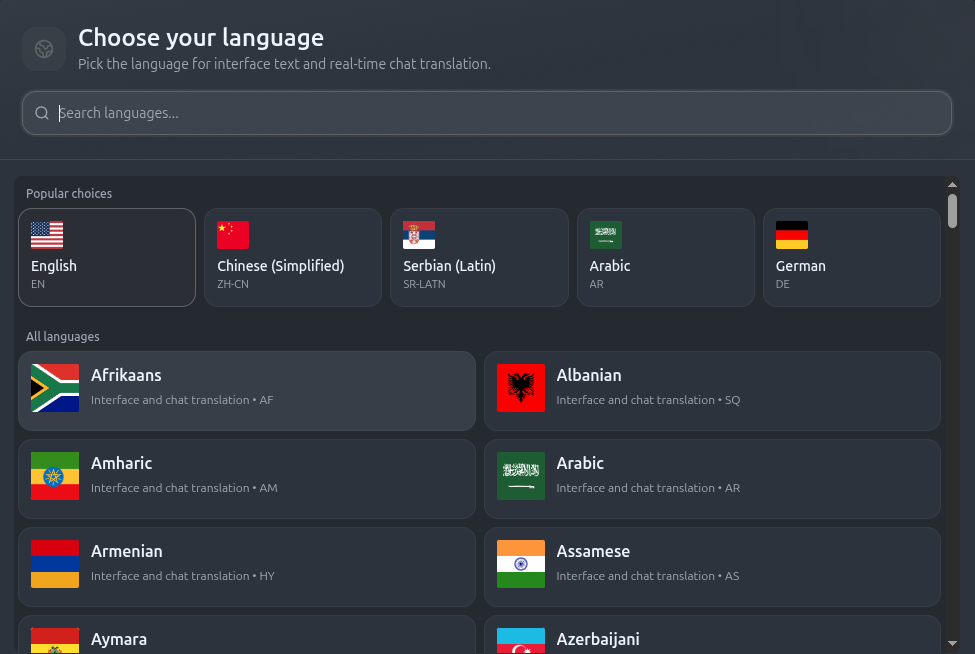The height and width of the screenshot is (654, 975).
Task: Click 'Interface and chat translation • AS' text
Action: point(648,576)
